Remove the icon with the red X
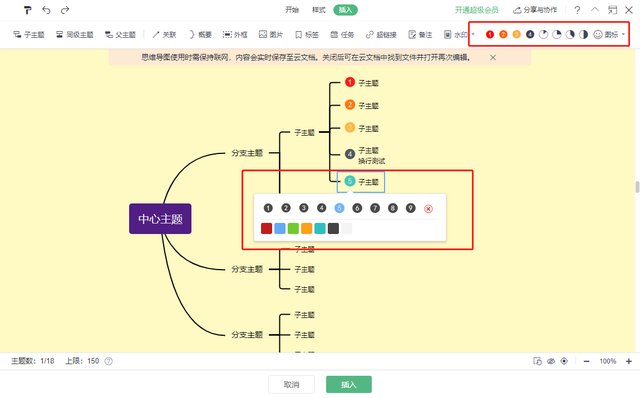 coord(428,209)
